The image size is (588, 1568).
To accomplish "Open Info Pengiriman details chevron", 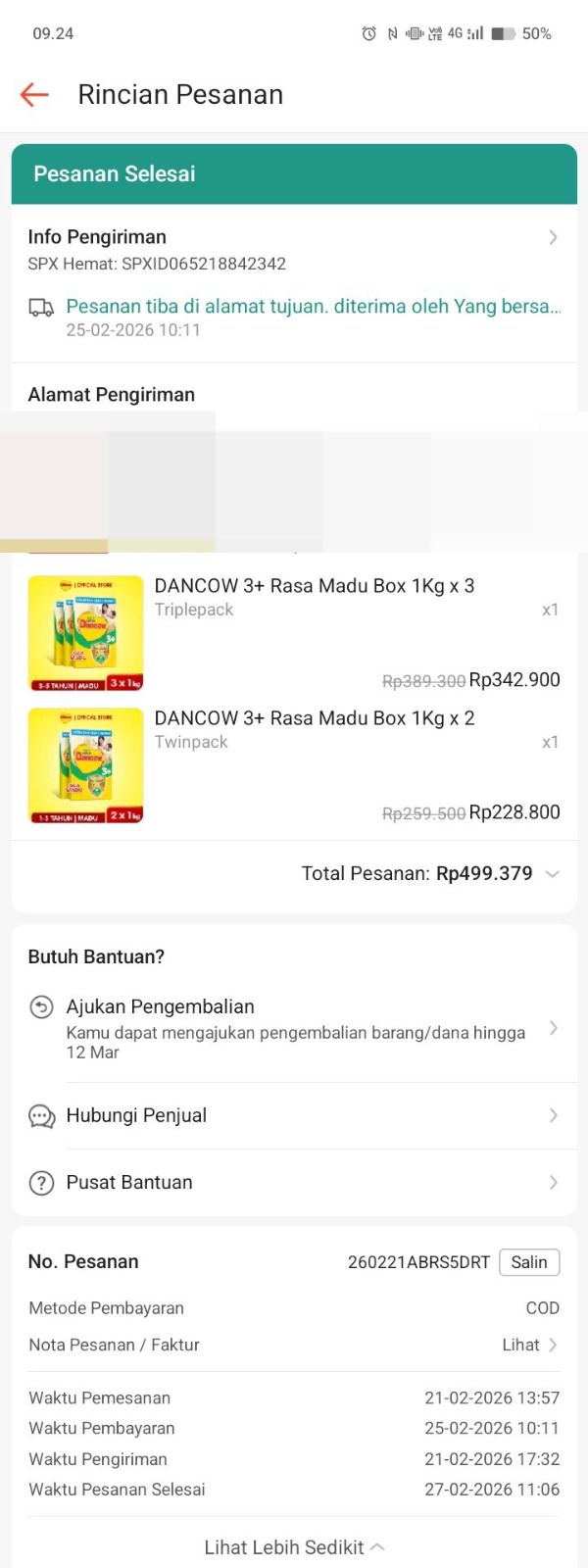I will (x=553, y=237).
